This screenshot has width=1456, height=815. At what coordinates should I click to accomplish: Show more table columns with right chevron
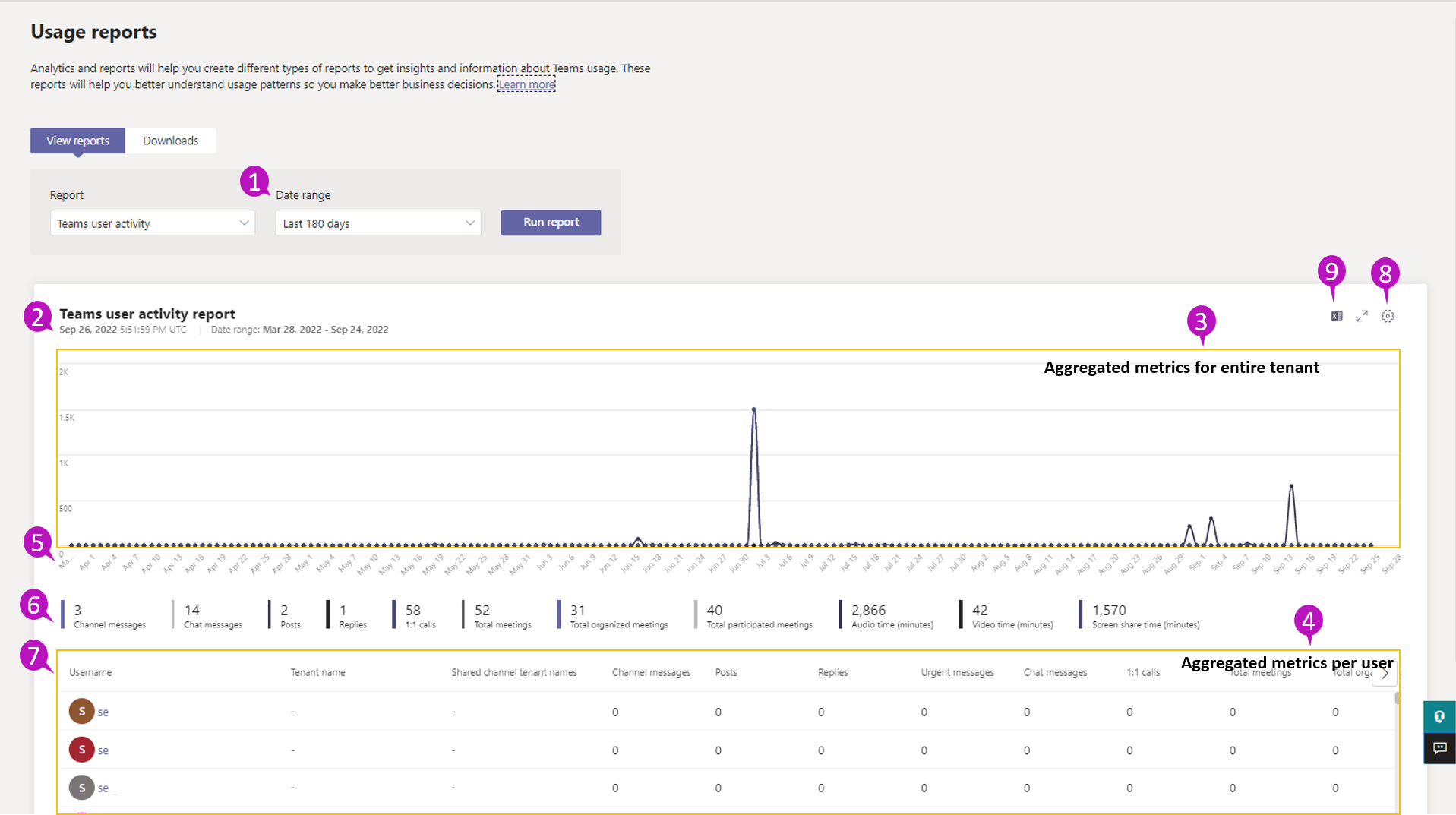(x=1385, y=674)
